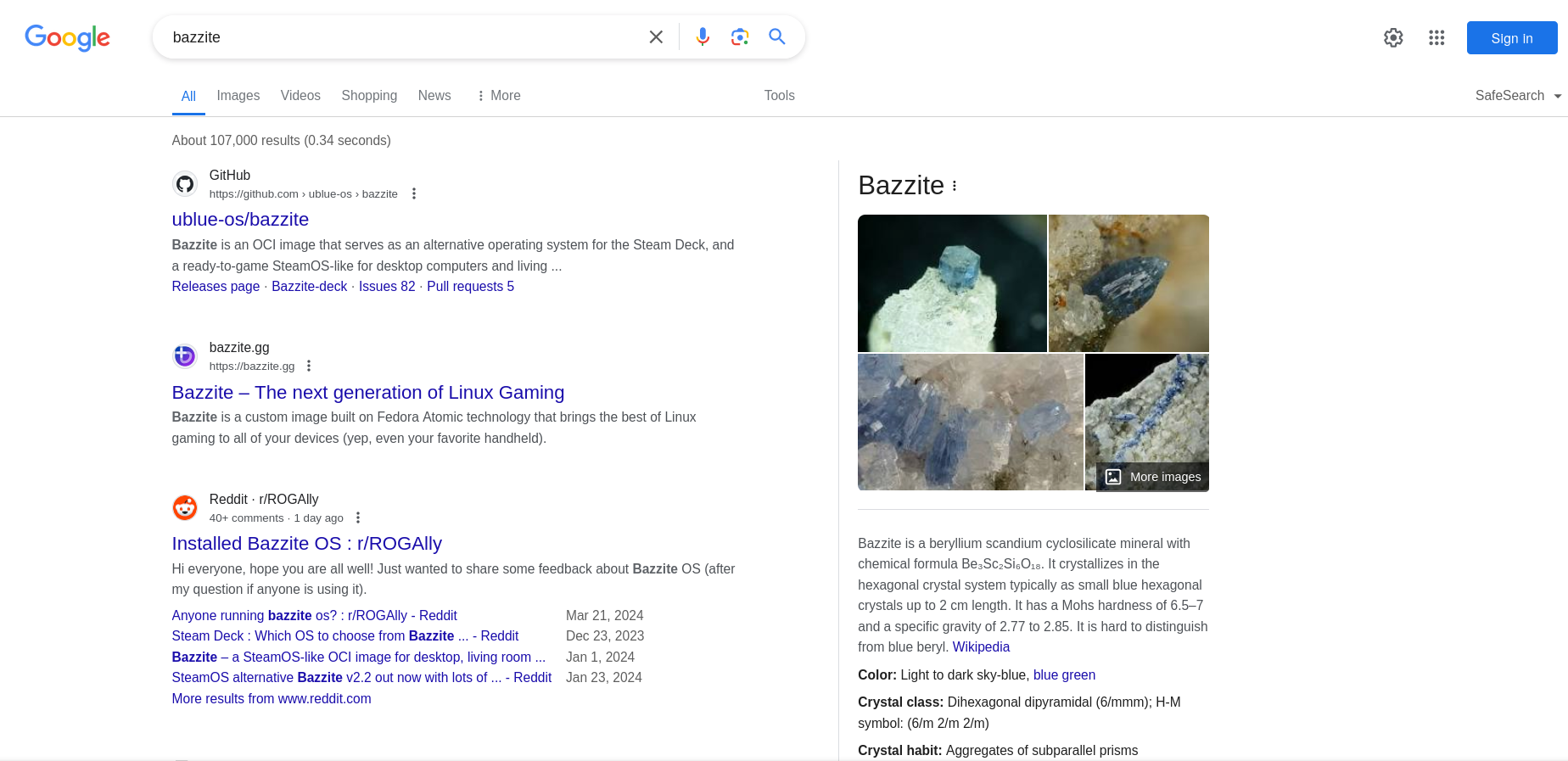Open Wikipedia link in description
The height and width of the screenshot is (761, 1568).
(x=981, y=647)
